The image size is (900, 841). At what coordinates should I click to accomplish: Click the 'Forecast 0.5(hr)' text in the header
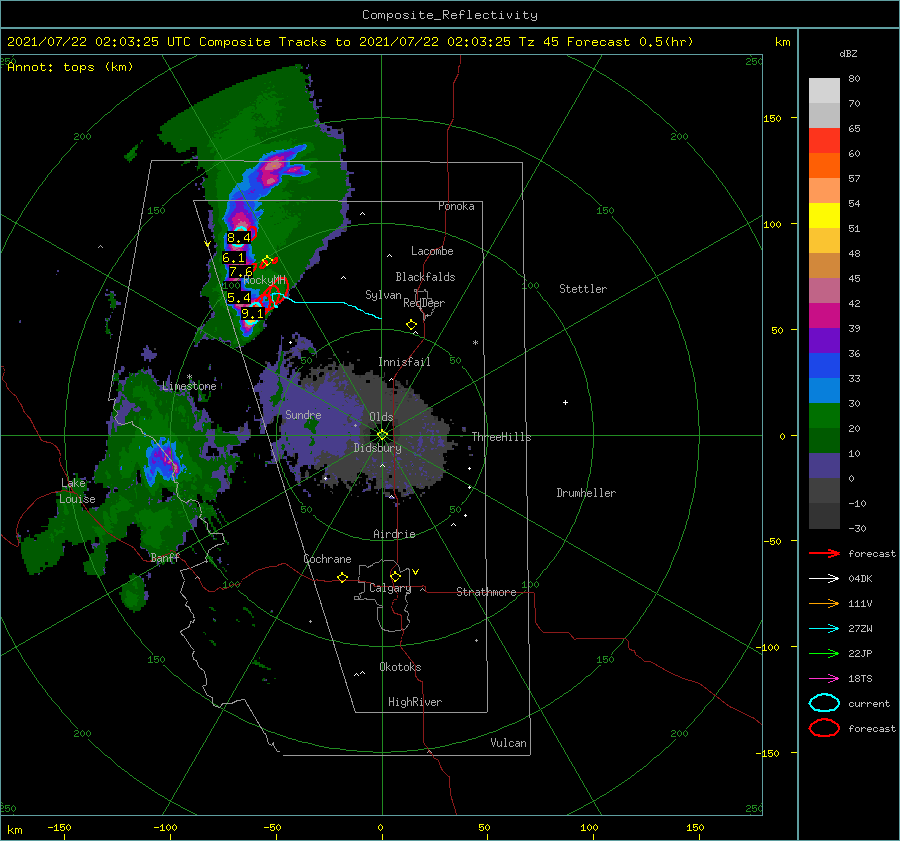(x=630, y=42)
